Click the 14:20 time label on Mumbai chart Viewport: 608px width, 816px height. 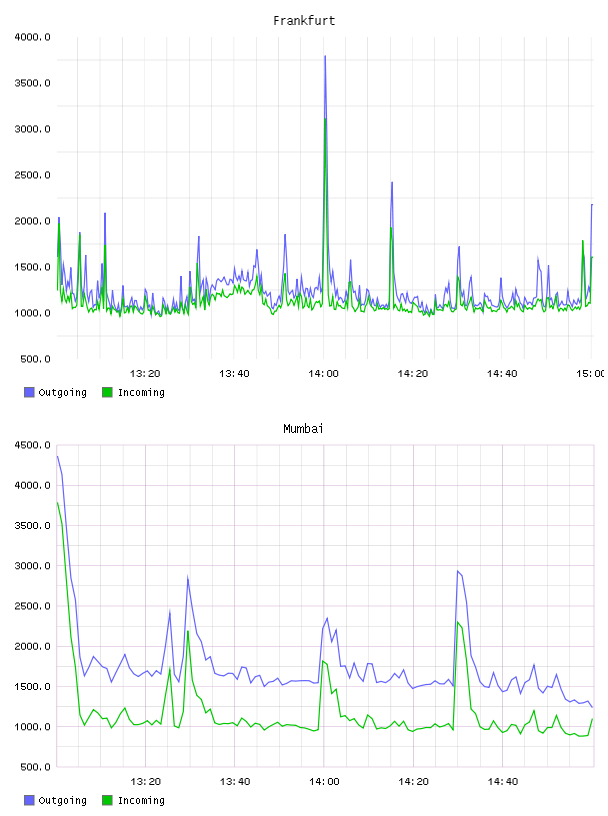[x=413, y=782]
